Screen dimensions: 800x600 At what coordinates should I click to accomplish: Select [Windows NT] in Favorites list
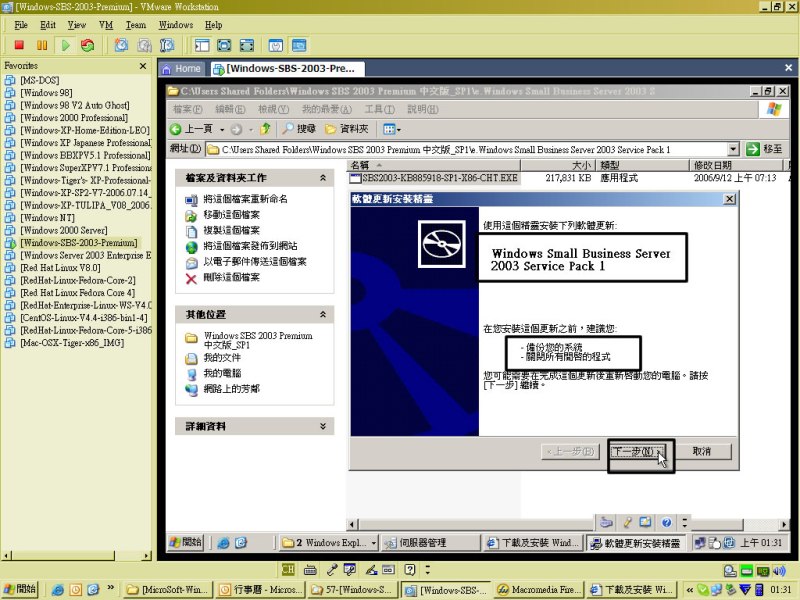tap(47, 218)
